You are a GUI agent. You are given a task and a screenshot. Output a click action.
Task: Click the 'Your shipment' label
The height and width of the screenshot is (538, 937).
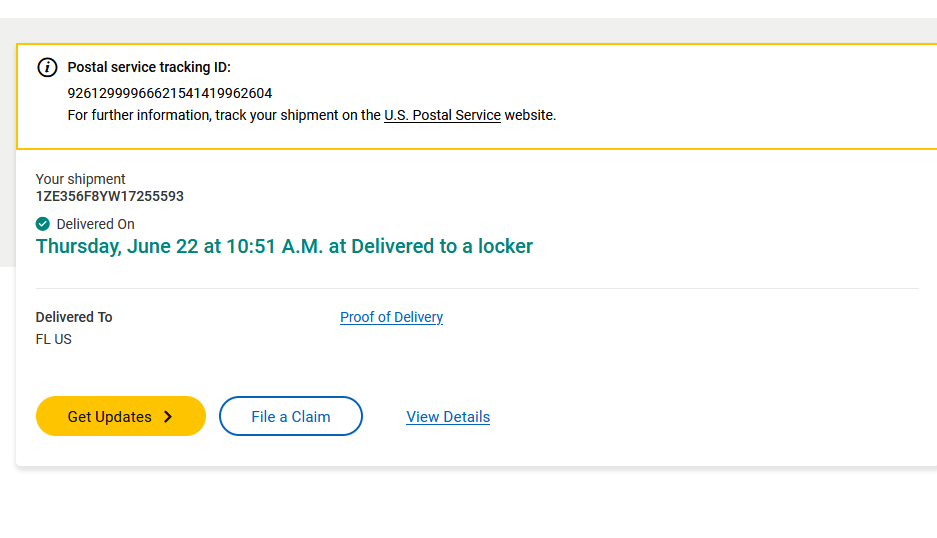80,179
